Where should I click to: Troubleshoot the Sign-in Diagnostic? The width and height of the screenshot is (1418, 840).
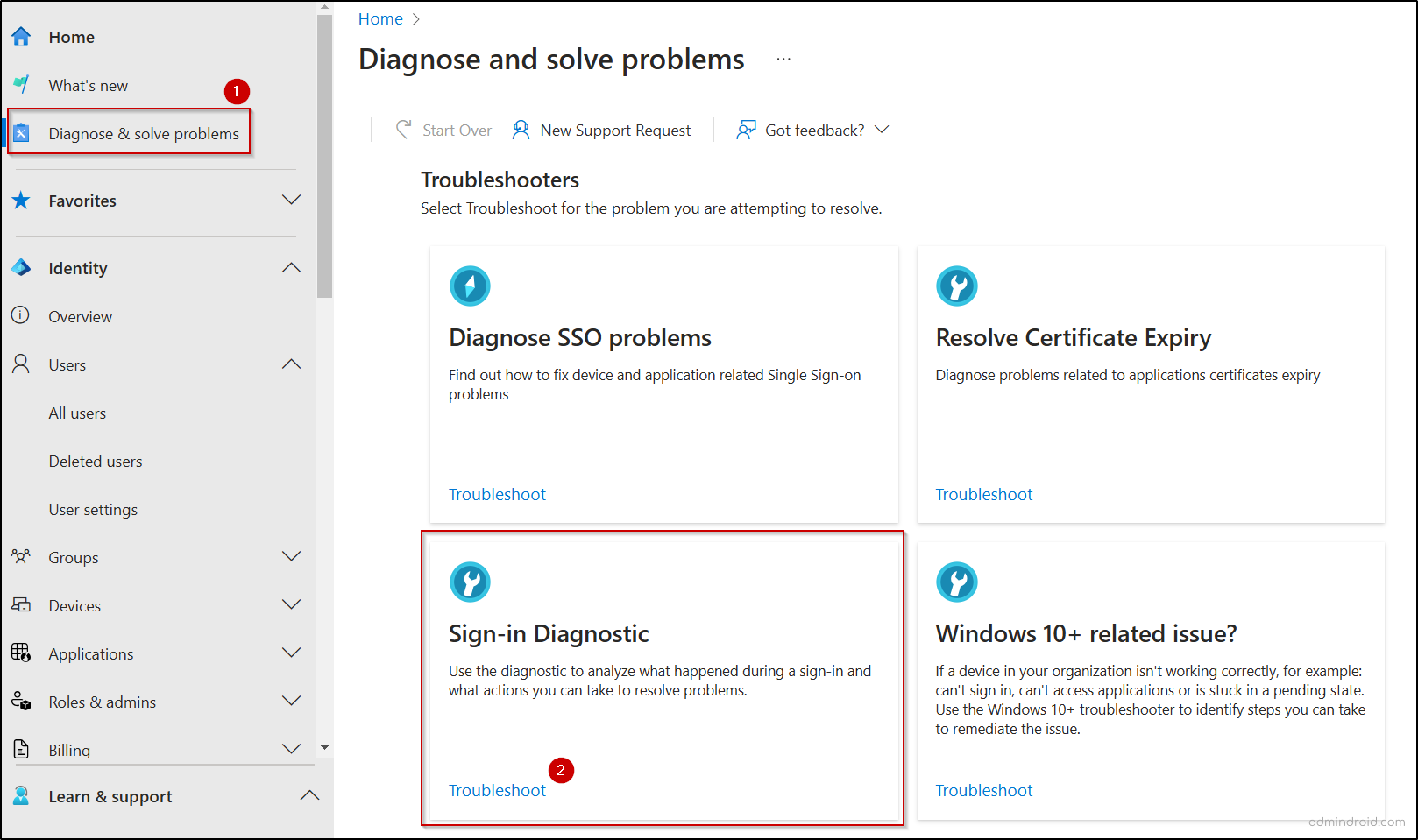pyautogui.click(x=497, y=789)
